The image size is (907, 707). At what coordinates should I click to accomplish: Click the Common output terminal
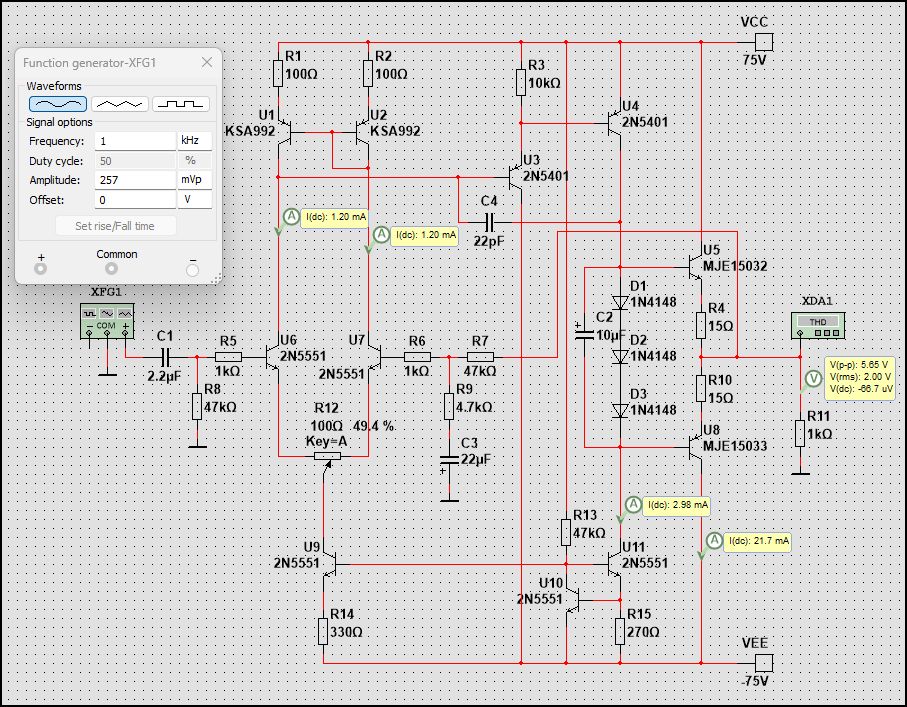(x=111, y=269)
